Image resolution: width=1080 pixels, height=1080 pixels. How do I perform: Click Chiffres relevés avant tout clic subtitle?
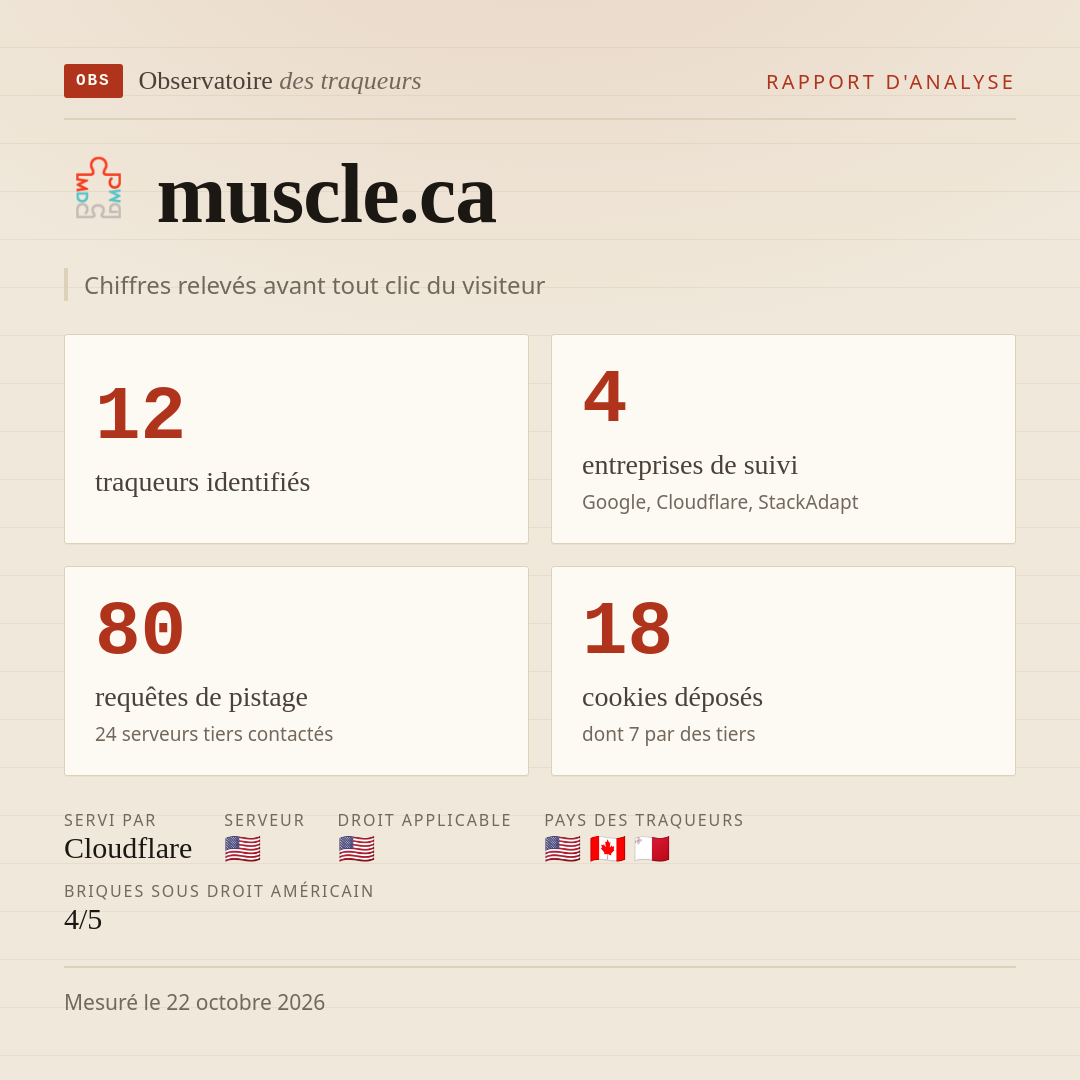(314, 286)
